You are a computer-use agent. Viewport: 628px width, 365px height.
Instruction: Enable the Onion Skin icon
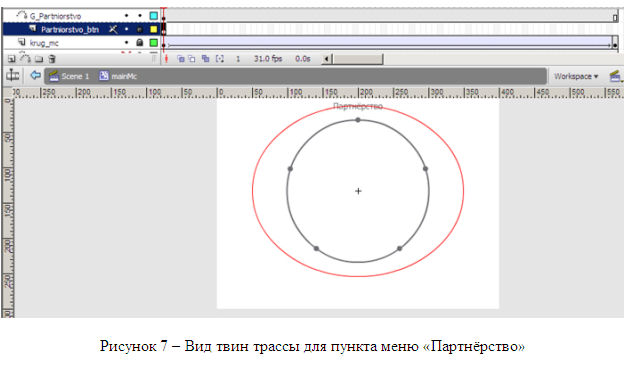click(181, 59)
